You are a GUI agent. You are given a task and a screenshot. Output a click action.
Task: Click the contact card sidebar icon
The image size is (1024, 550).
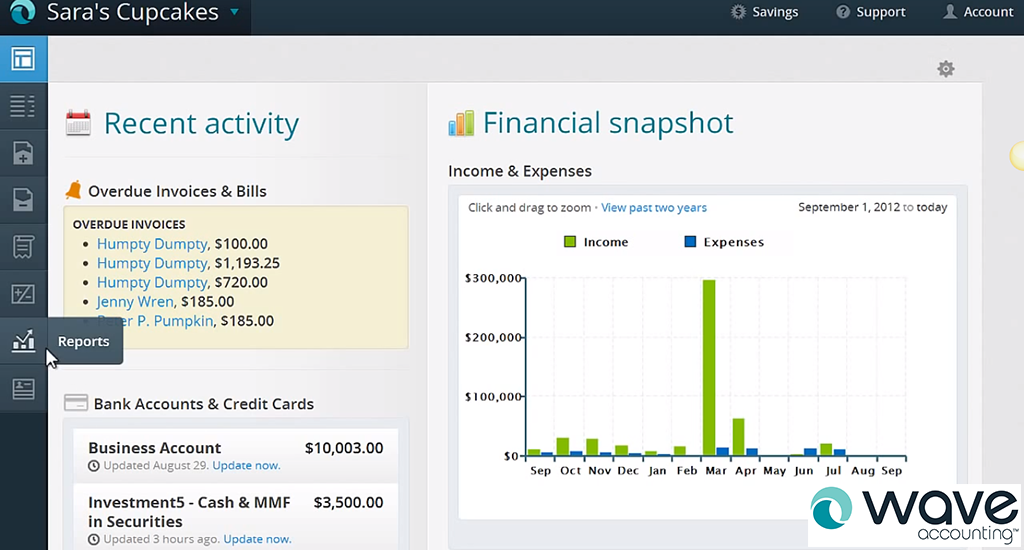point(23,389)
